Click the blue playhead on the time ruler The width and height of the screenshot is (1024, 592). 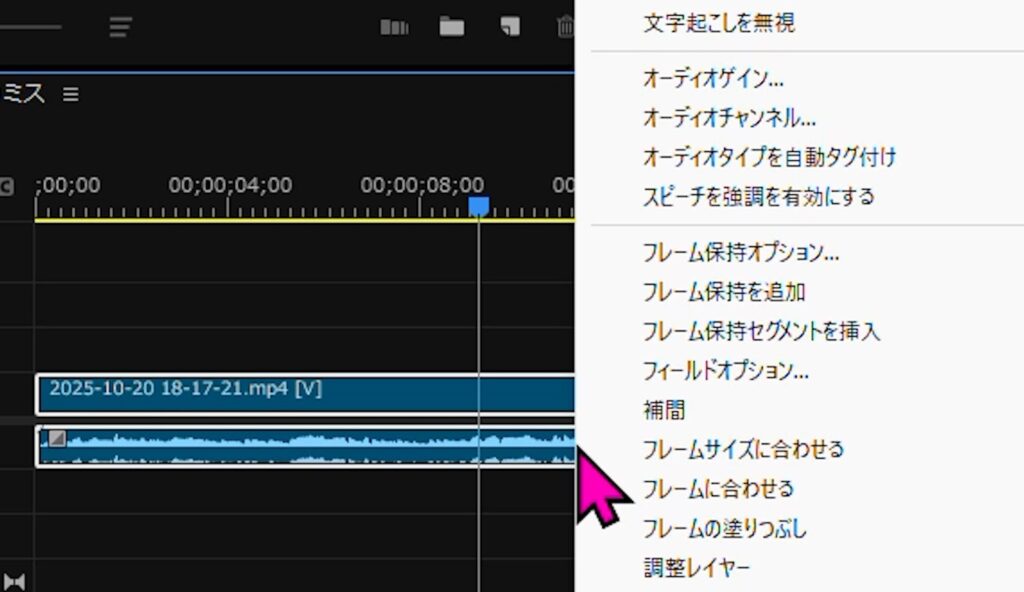click(478, 203)
